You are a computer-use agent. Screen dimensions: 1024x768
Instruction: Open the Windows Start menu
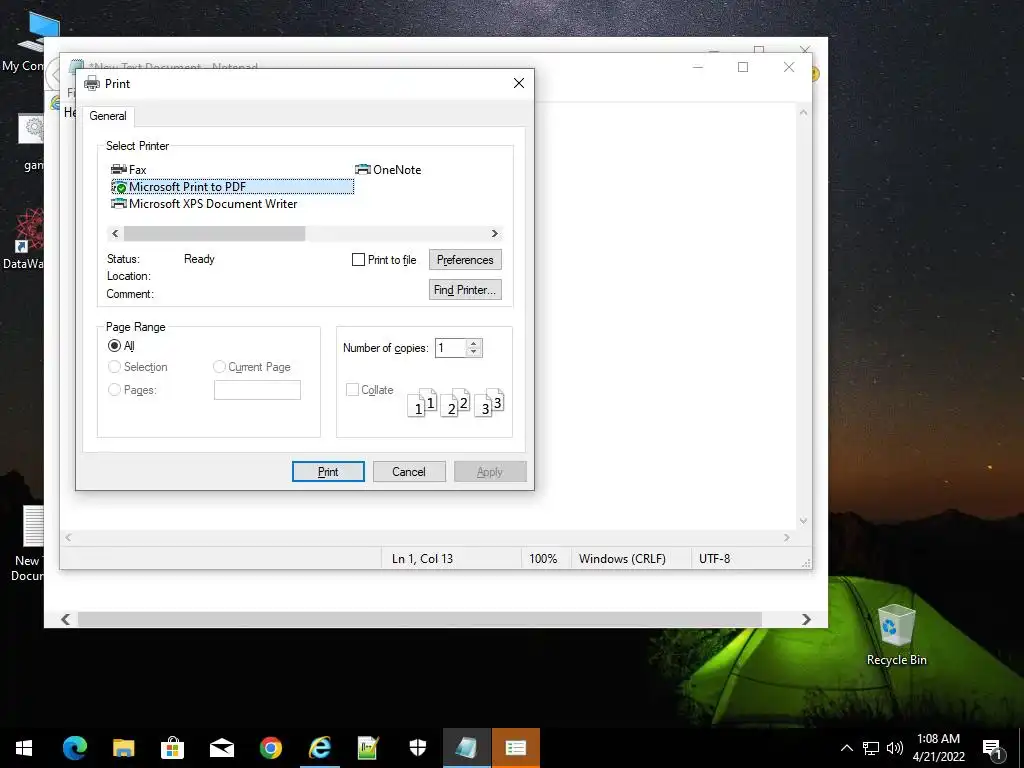[x=24, y=748]
